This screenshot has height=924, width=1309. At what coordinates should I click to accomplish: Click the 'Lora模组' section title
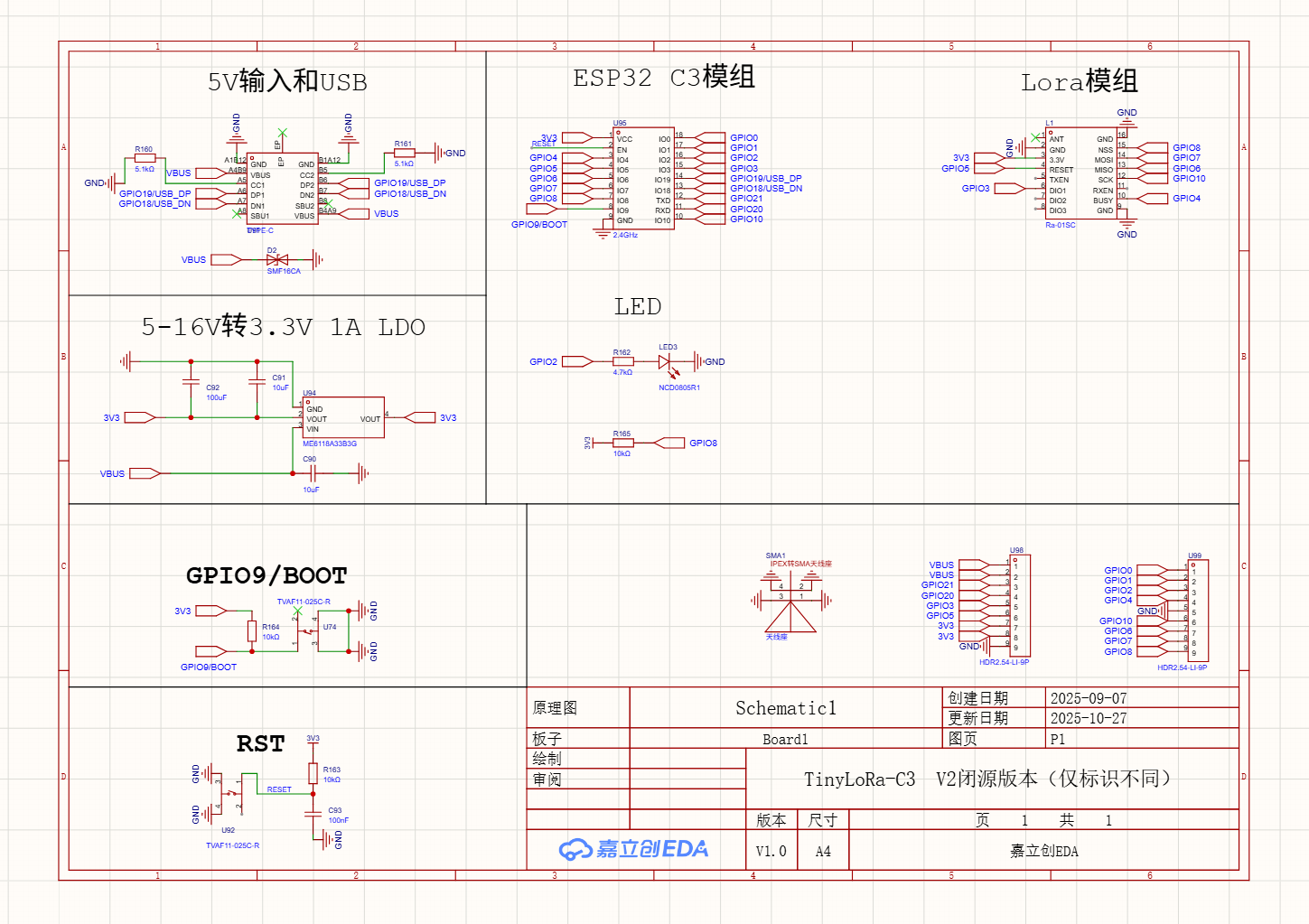click(x=1080, y=81)
